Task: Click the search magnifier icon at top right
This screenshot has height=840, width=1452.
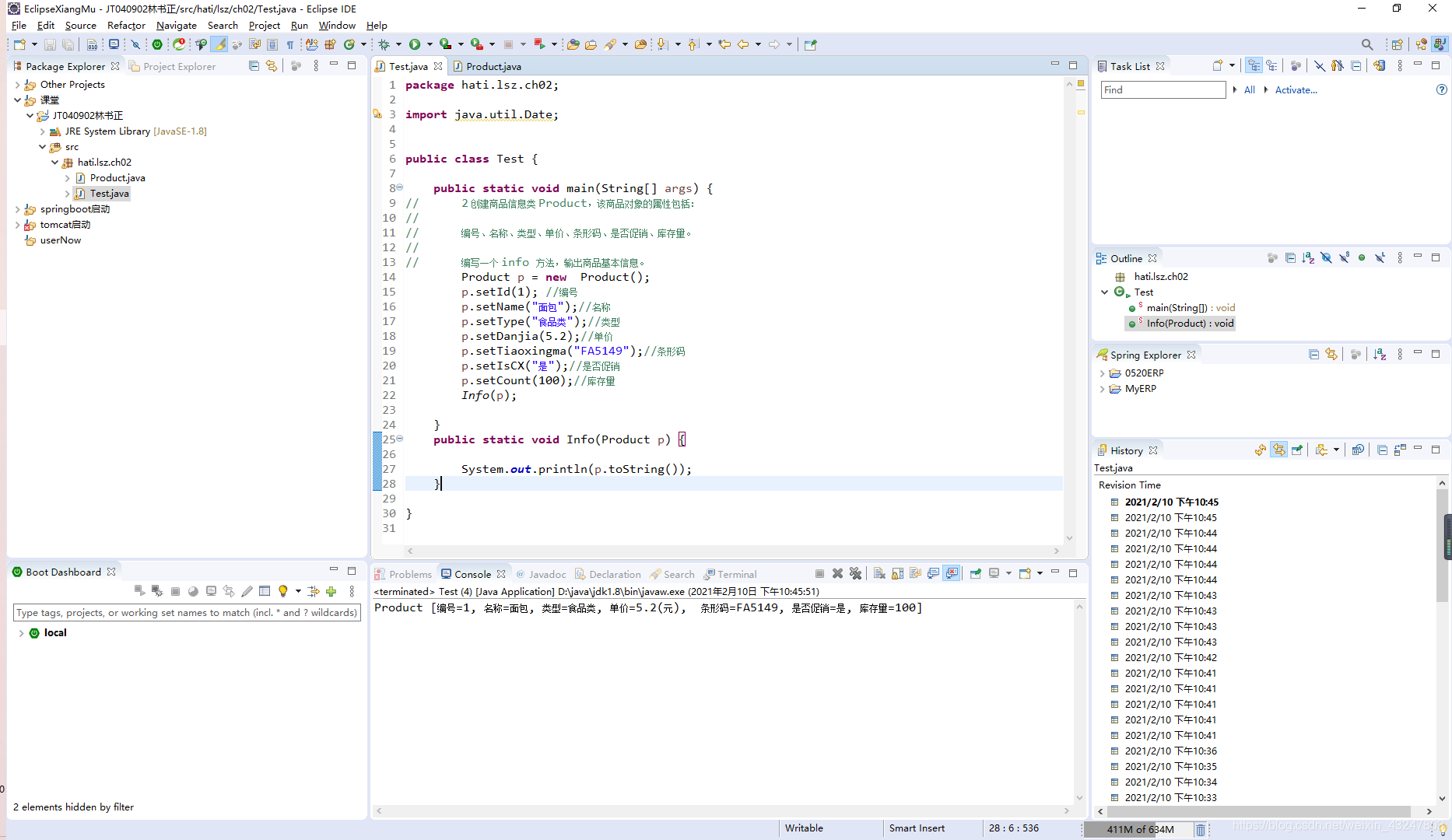Action: (1367, 44)
